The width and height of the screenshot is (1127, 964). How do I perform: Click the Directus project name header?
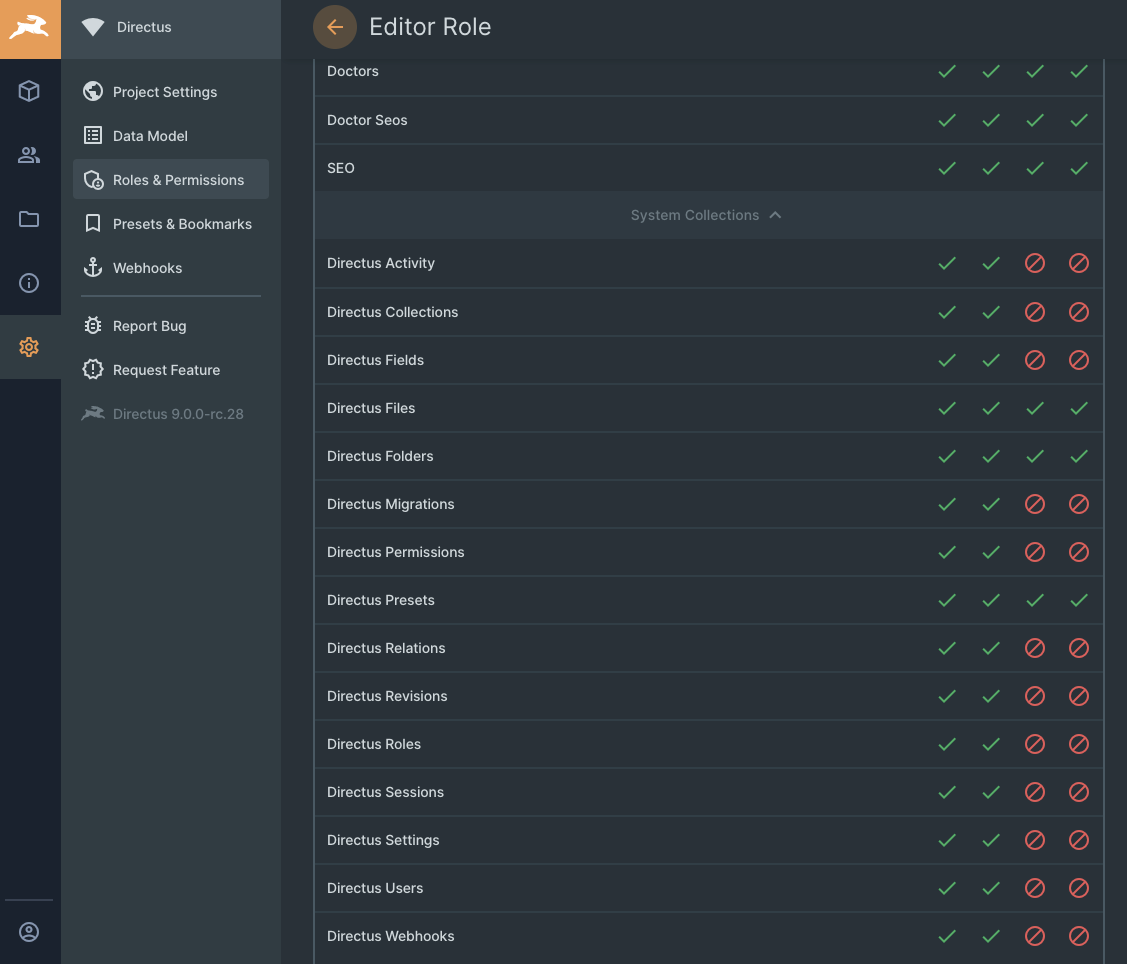tap(144, 27)
